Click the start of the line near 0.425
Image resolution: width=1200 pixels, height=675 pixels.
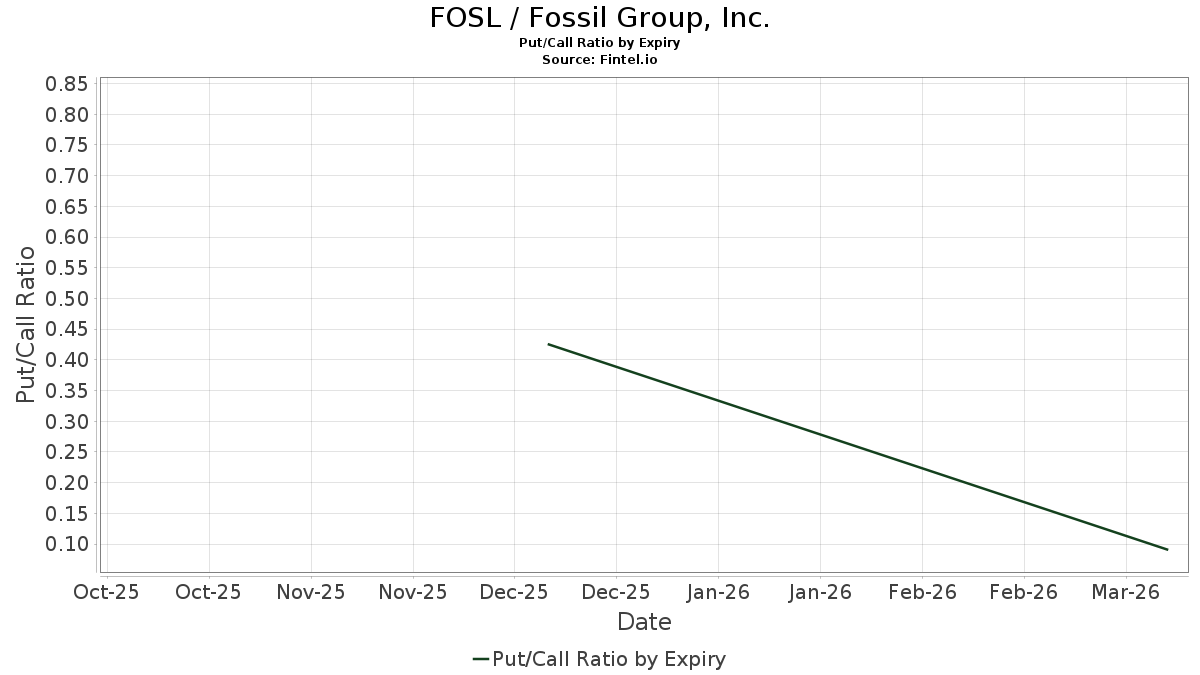click(549, 344)
